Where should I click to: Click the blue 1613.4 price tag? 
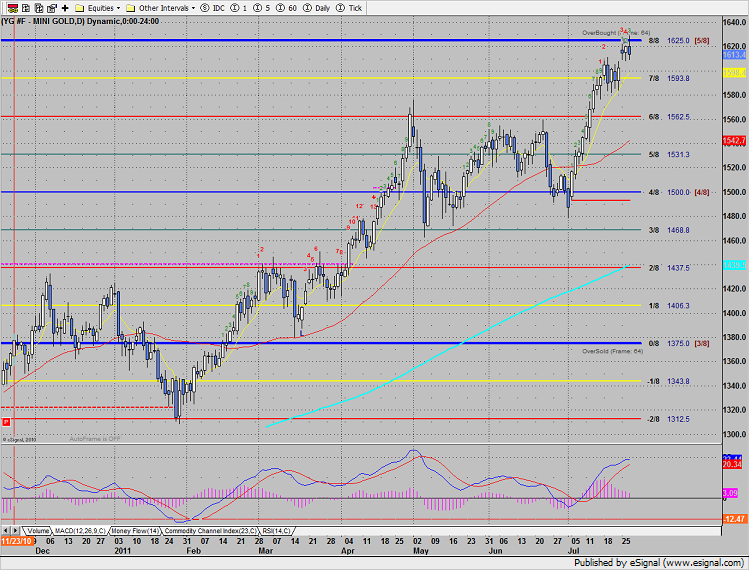734,55
